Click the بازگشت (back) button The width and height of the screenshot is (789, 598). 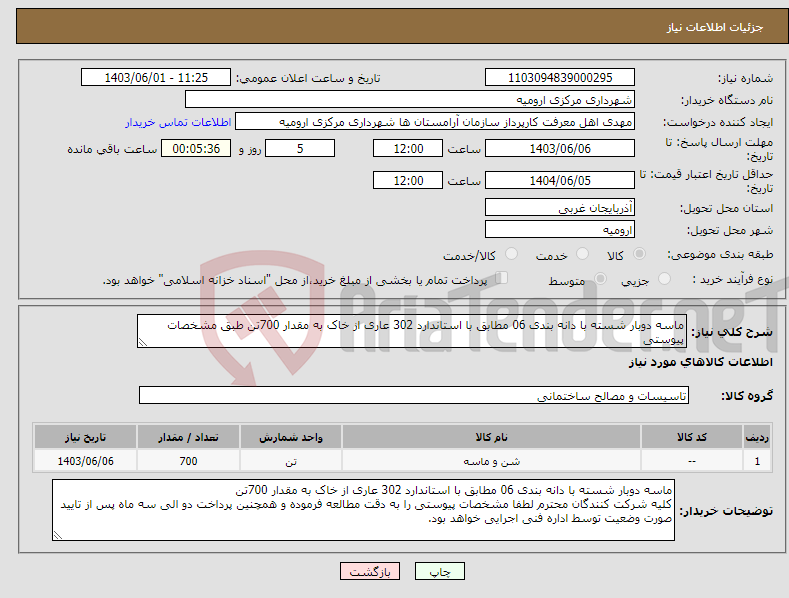[x=370, y=571]
